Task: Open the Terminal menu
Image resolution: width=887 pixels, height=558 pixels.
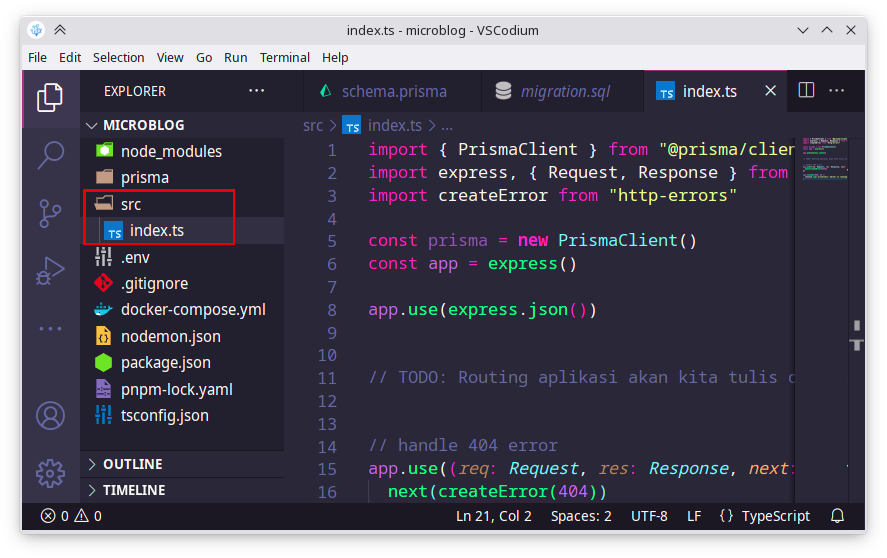Action: pyautogui.click(x=284, y=57)
